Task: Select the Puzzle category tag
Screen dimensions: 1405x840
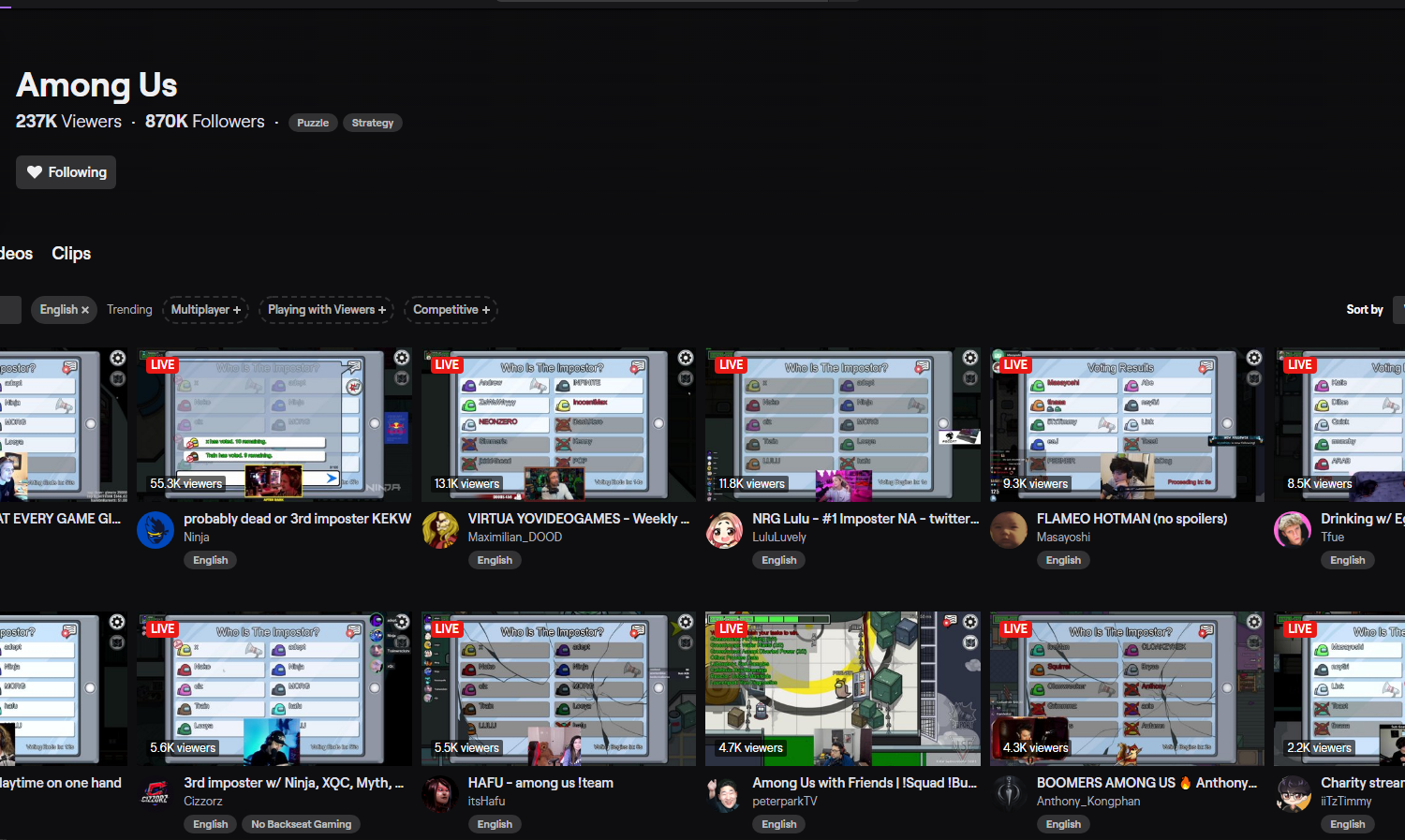Action: point(313,123)
